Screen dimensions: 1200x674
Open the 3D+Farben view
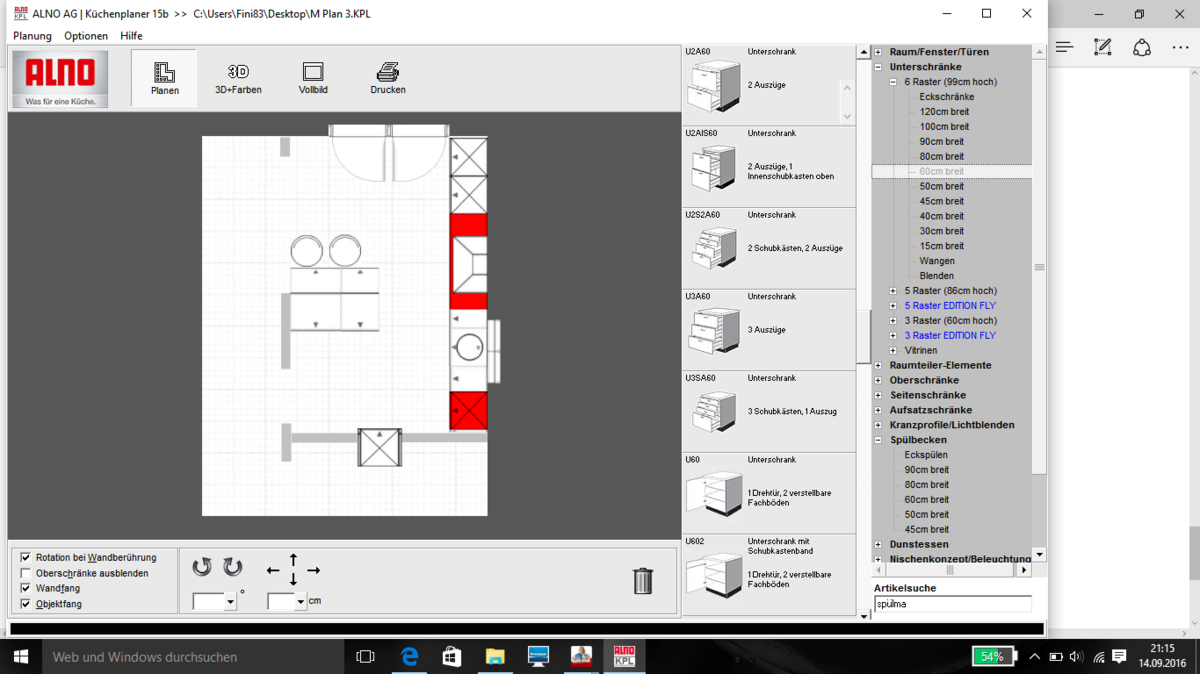click(238, 78)
